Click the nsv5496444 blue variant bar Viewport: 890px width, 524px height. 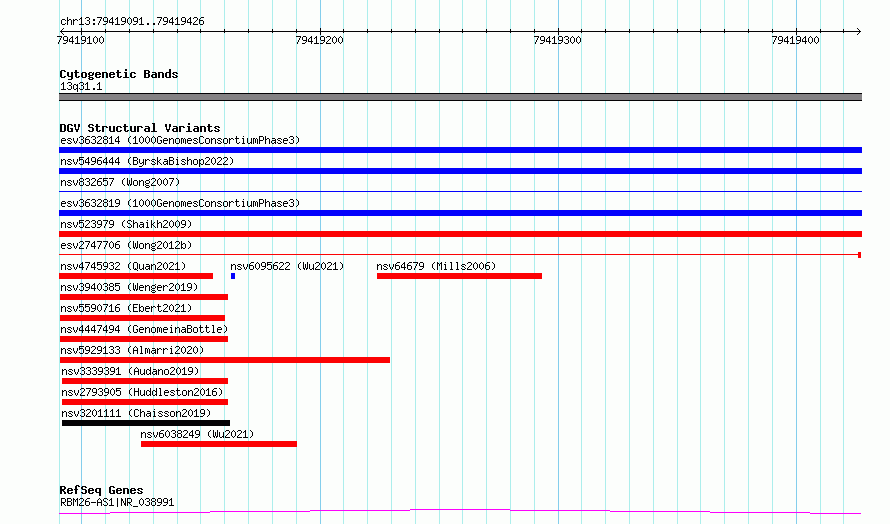[460, 171]
